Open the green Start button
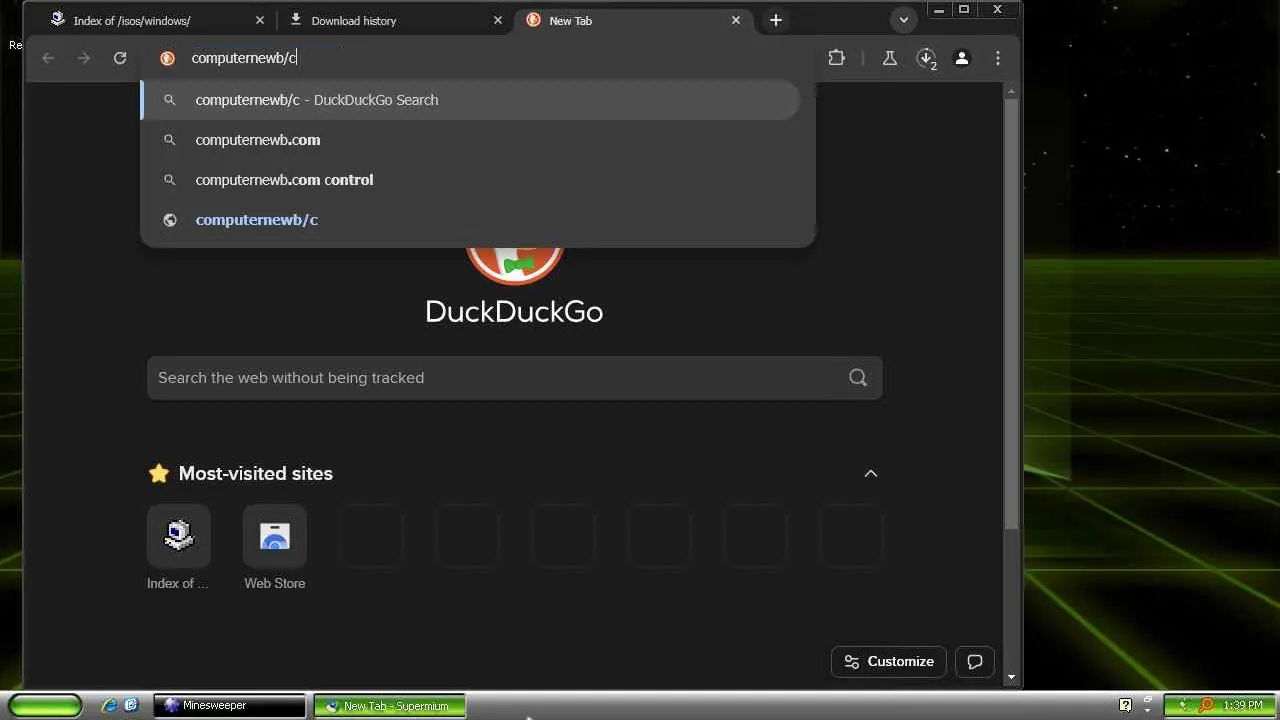 pos(45,706)
